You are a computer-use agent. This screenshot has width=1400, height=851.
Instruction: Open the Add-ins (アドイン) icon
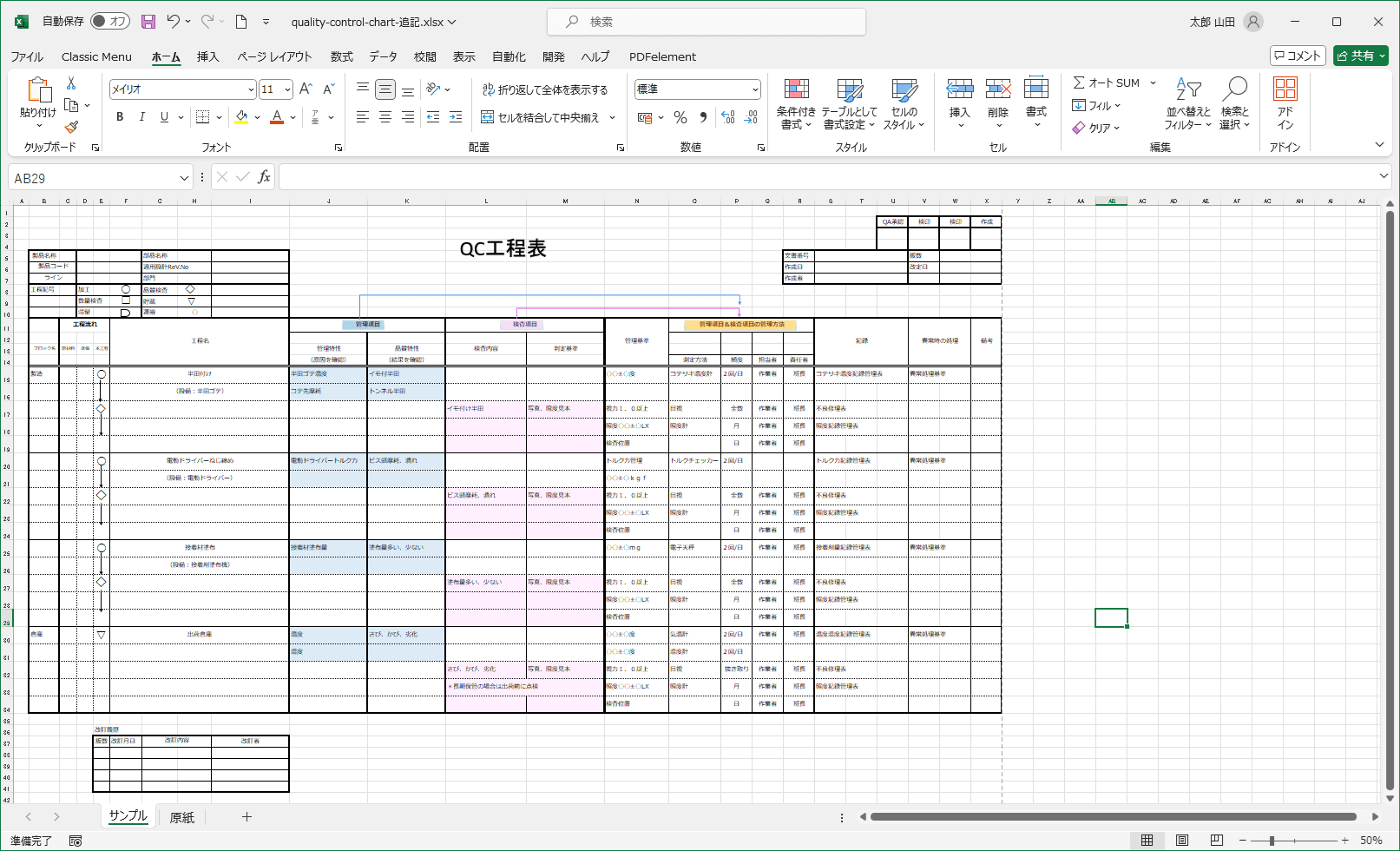point(1285,103)
